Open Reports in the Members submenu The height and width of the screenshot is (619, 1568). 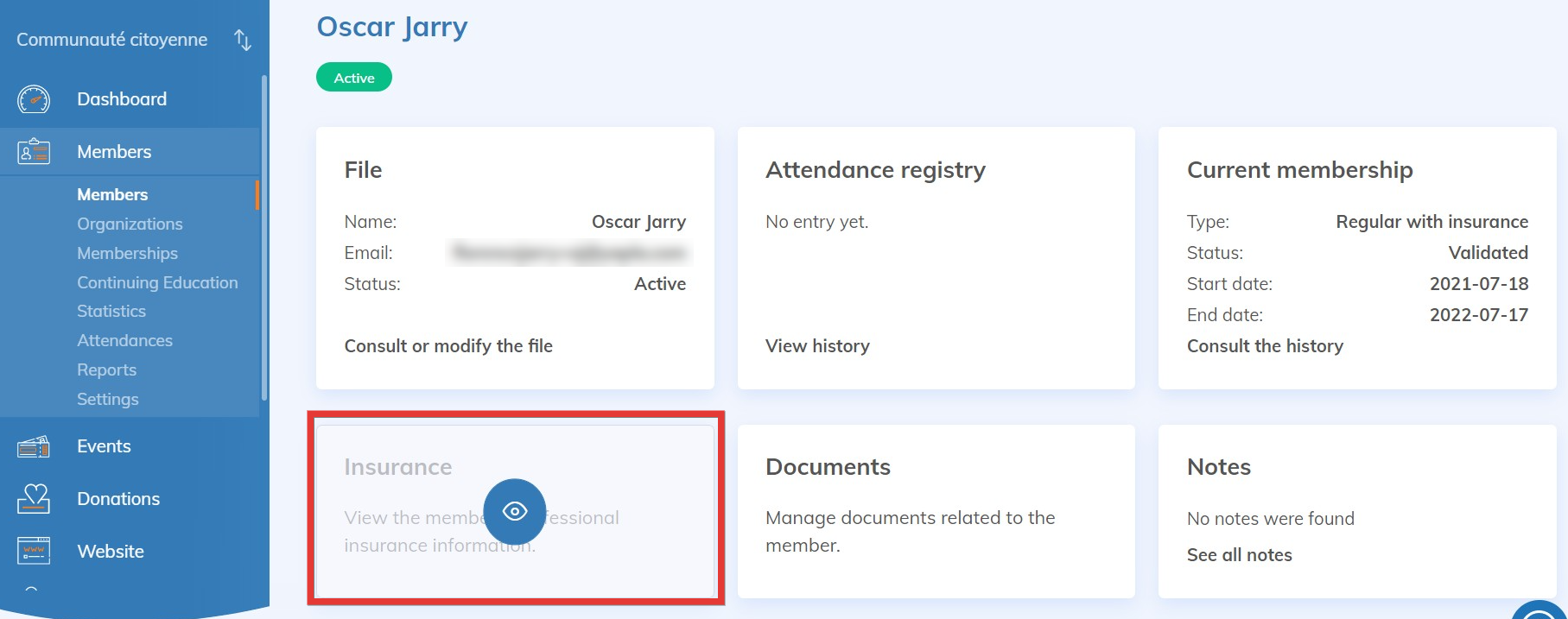[x=106, y=370]
